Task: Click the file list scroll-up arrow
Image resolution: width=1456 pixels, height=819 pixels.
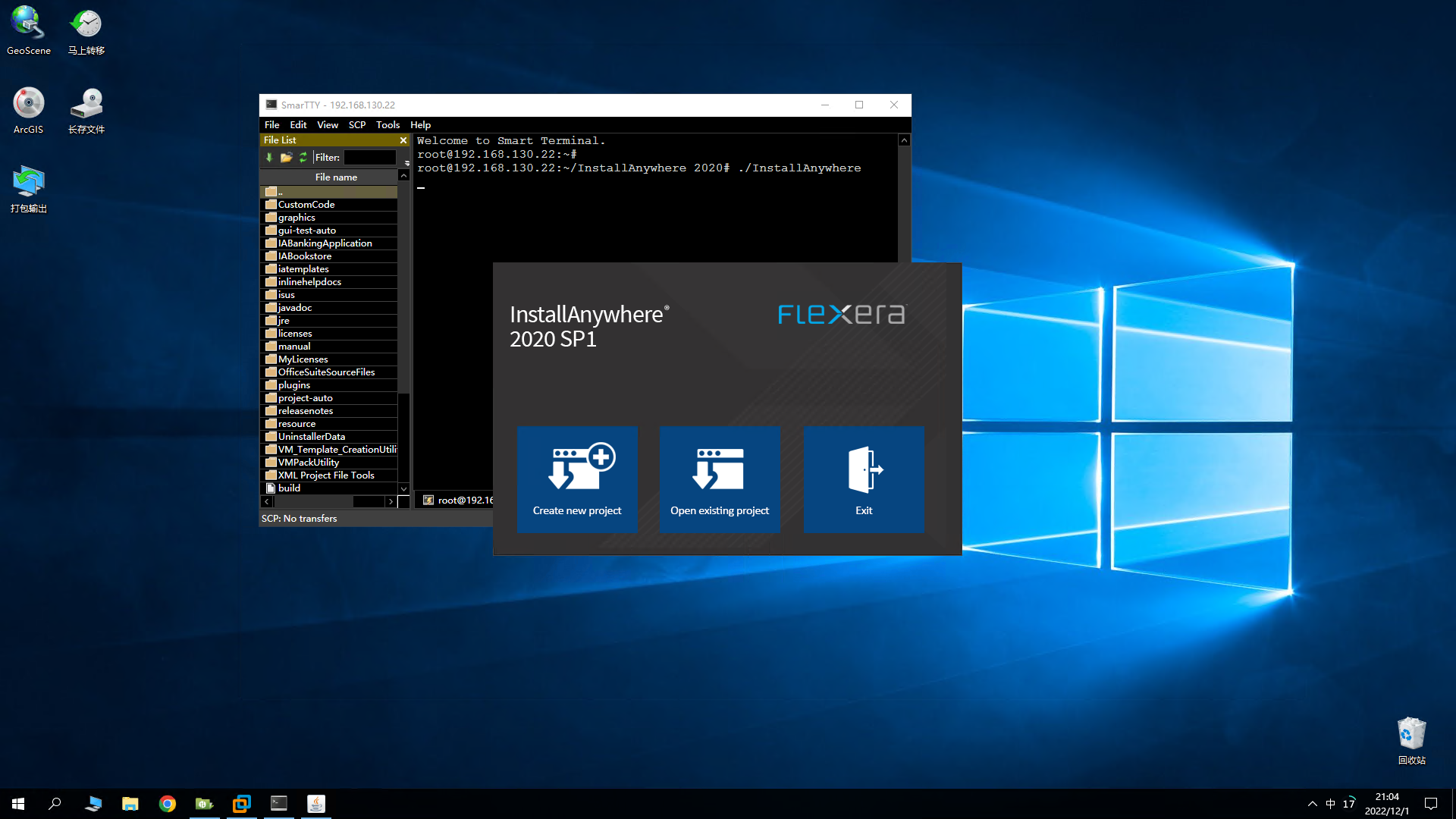Action: (x=403, y=176)
